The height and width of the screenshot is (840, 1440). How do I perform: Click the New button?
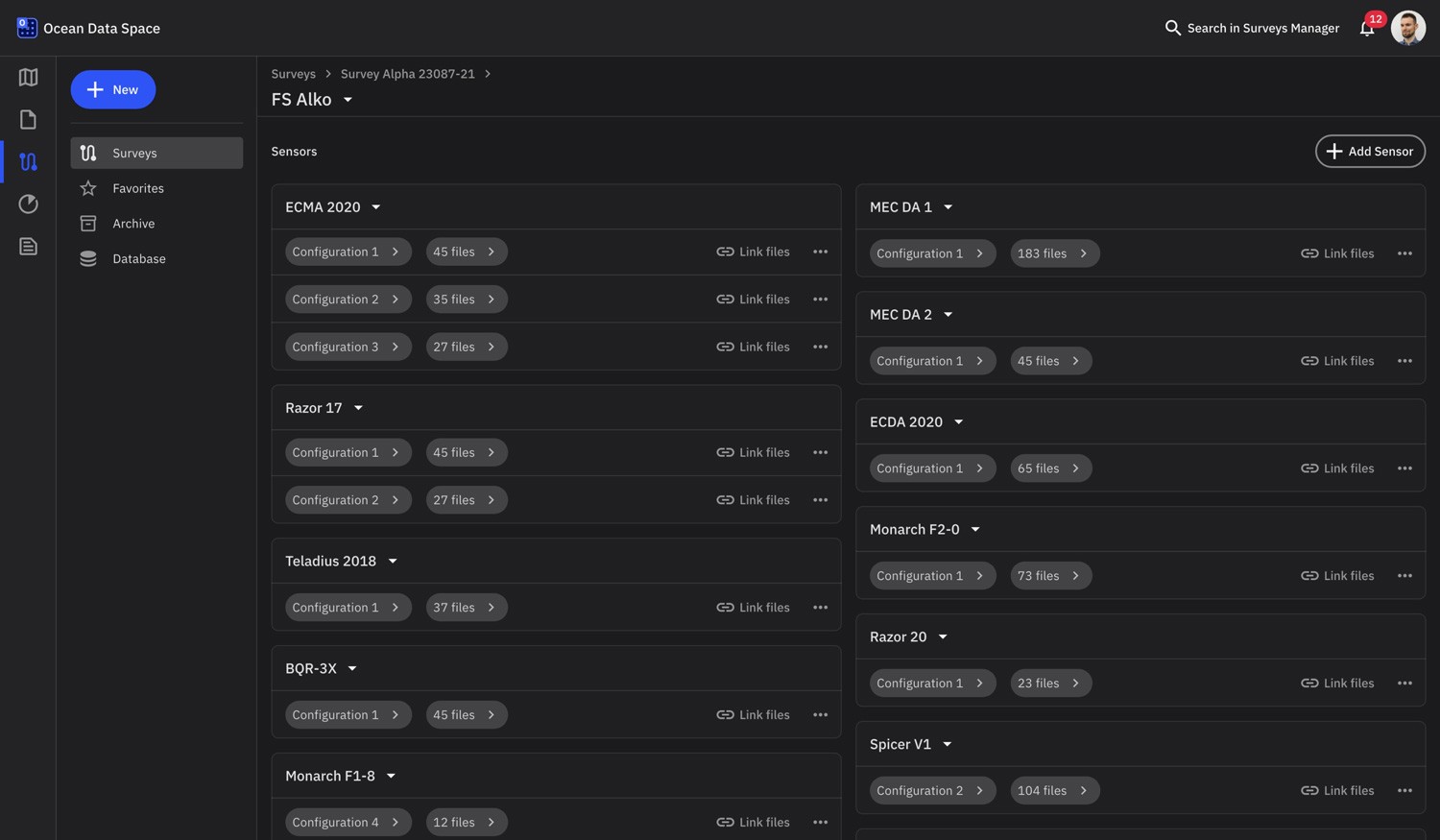pos(113,88)
